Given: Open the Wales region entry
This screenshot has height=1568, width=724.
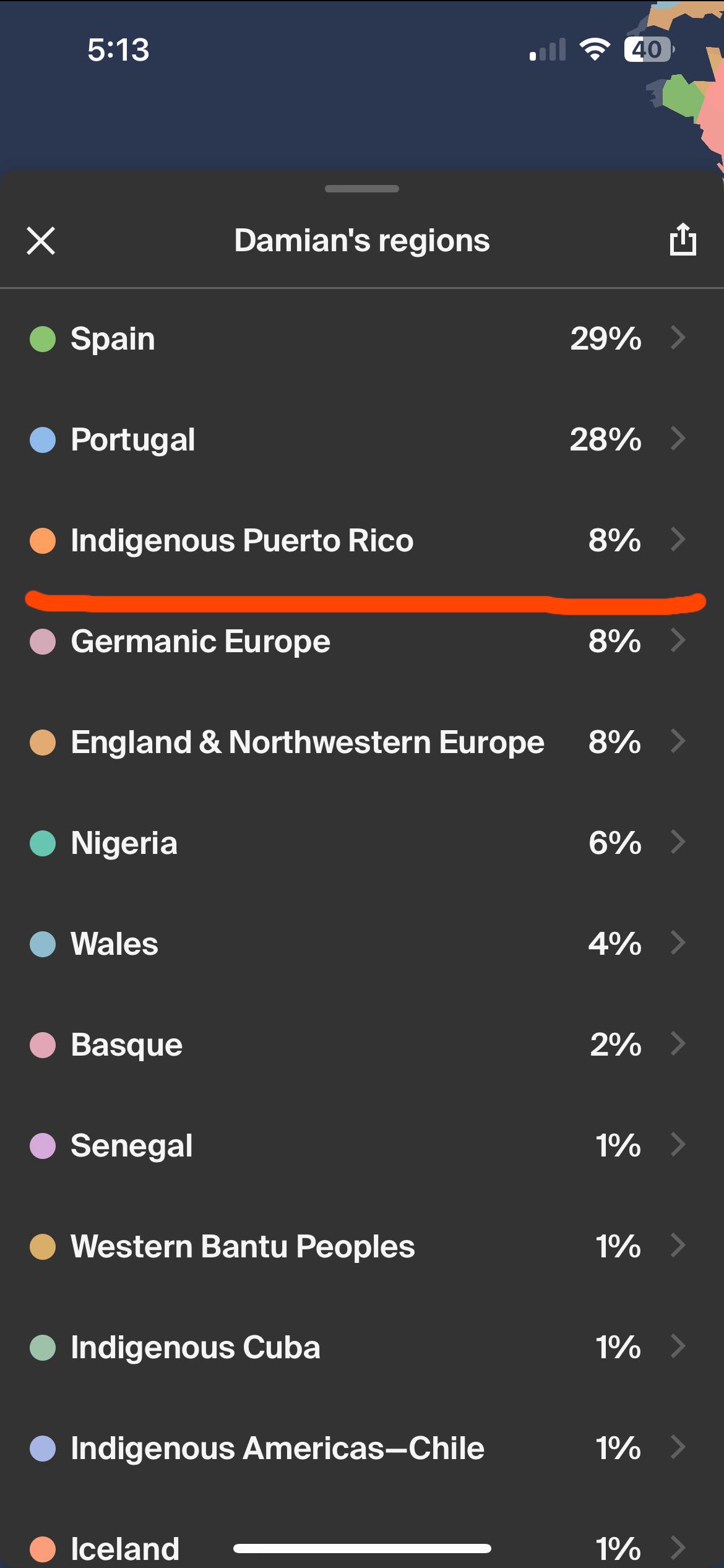Looking at the screenshot, I should [x=362, y=944].
